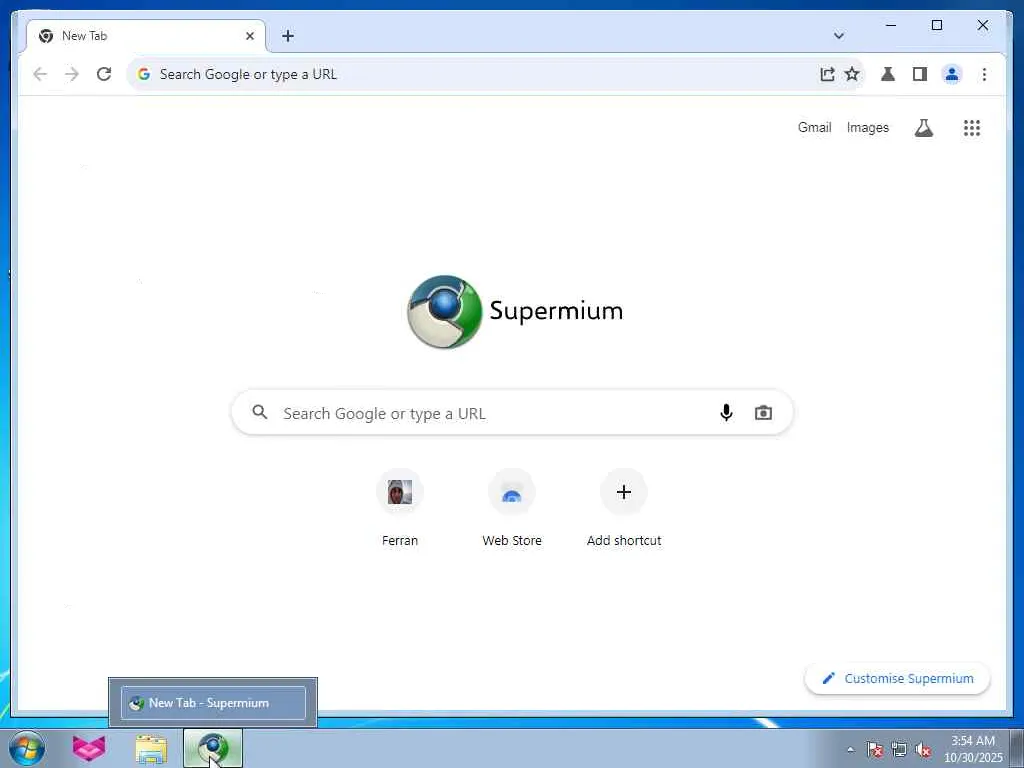The height and width of the screenshot is (768, 1024).
Task: Click the Customise Supermium button
Action: point(898,679)
